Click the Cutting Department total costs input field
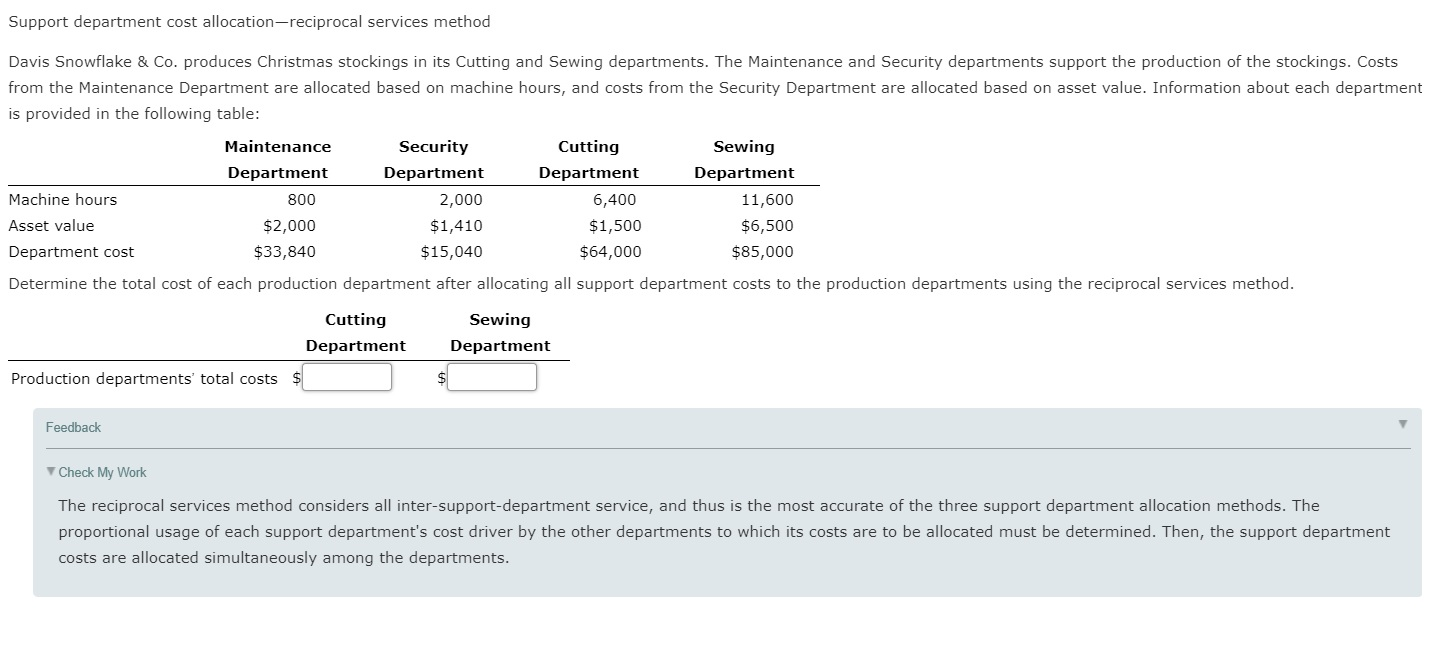This screenshot has height=672, width=1438. (347, 377)
